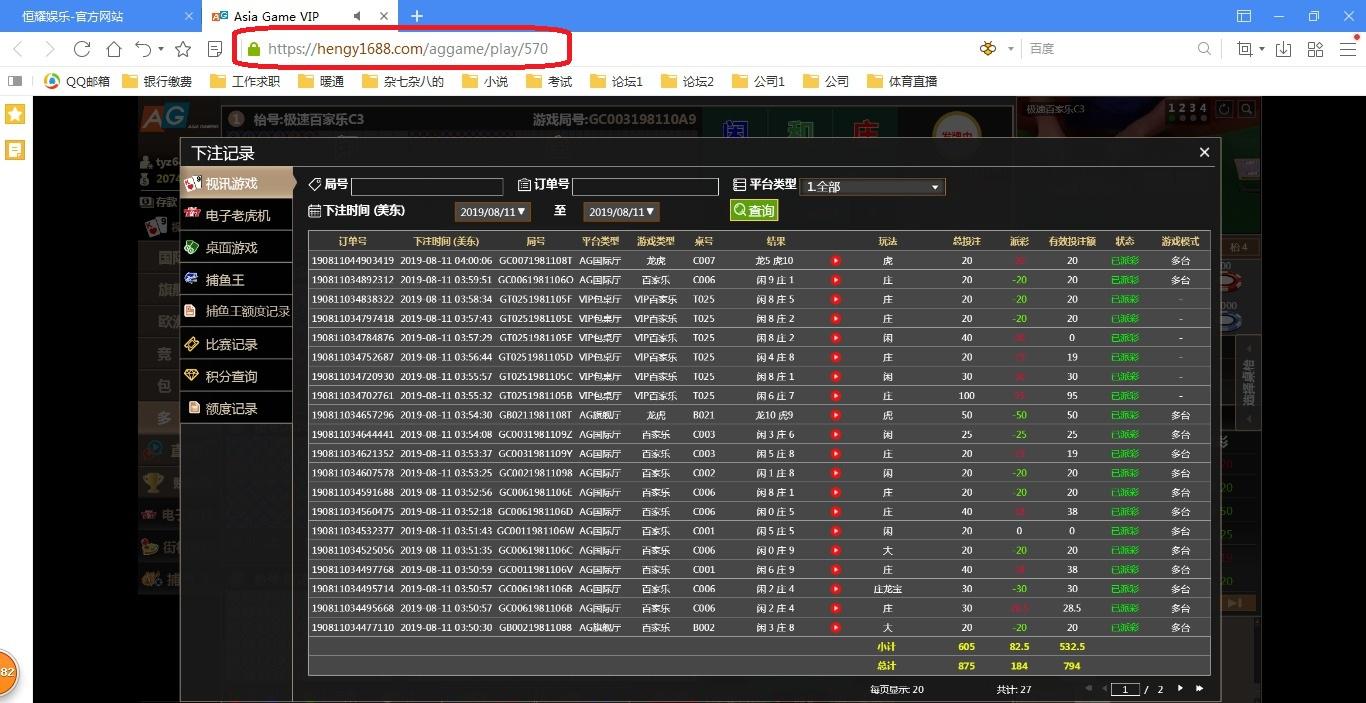Play video for order 190811034752687
This screenshot has height=703, width=1366.
[836, 357]
